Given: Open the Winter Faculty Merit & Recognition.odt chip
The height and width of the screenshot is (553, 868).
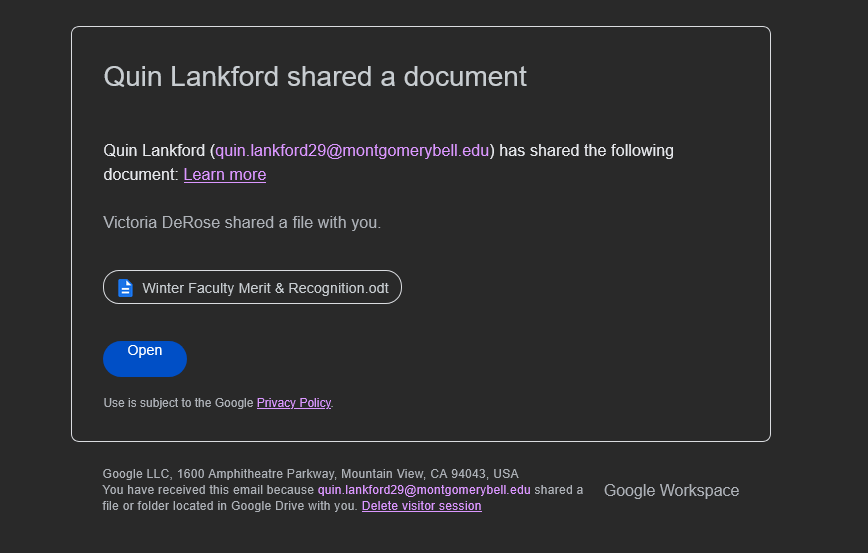Looking at the screenshot, I should 252,288.
